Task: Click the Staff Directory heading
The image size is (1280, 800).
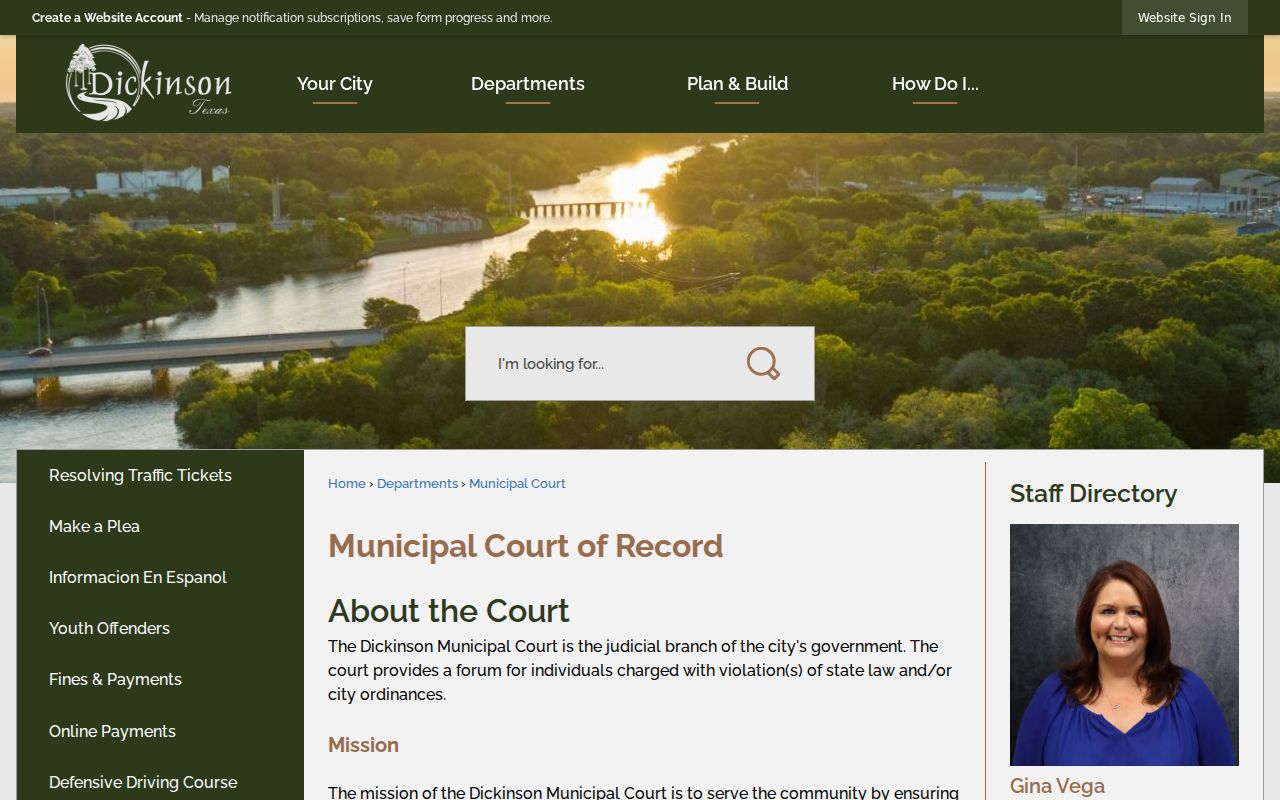Action: pos(1093,493)
